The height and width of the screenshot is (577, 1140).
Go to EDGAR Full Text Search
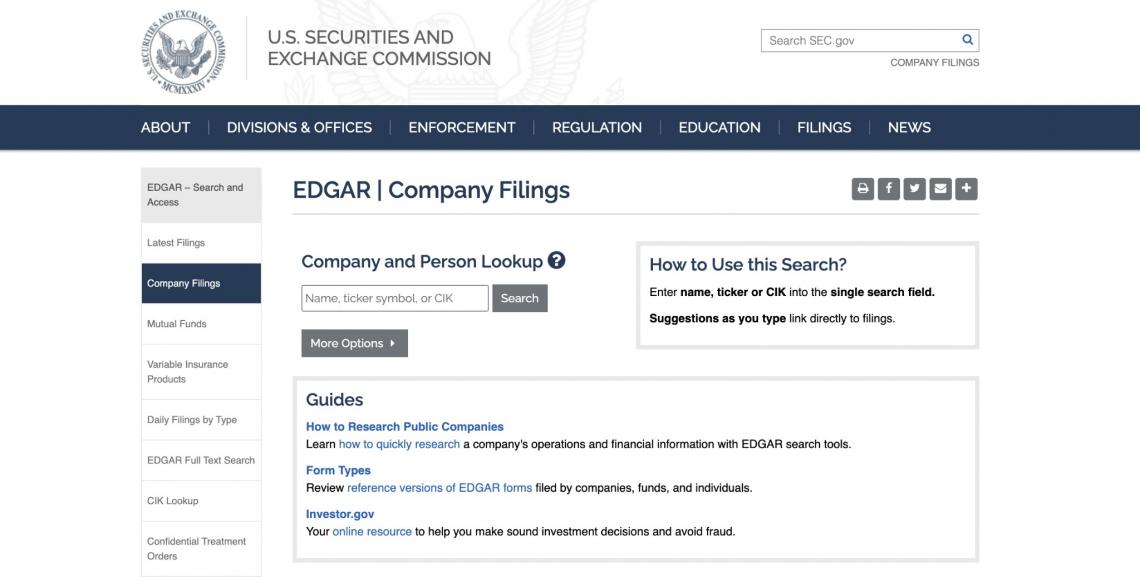tap(201, 460)
